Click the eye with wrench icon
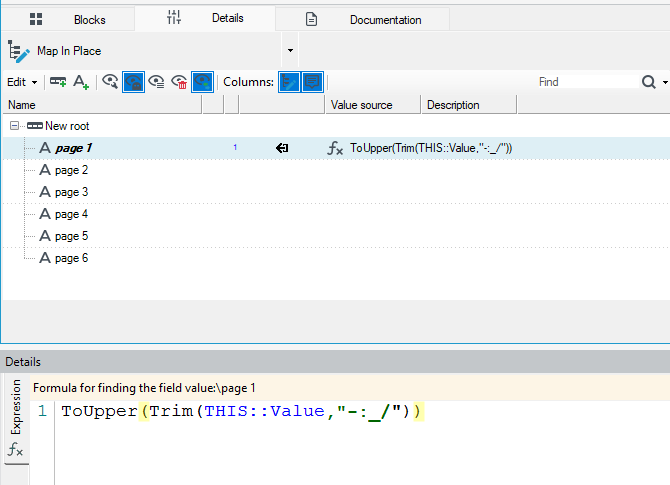 pos(110,82)
